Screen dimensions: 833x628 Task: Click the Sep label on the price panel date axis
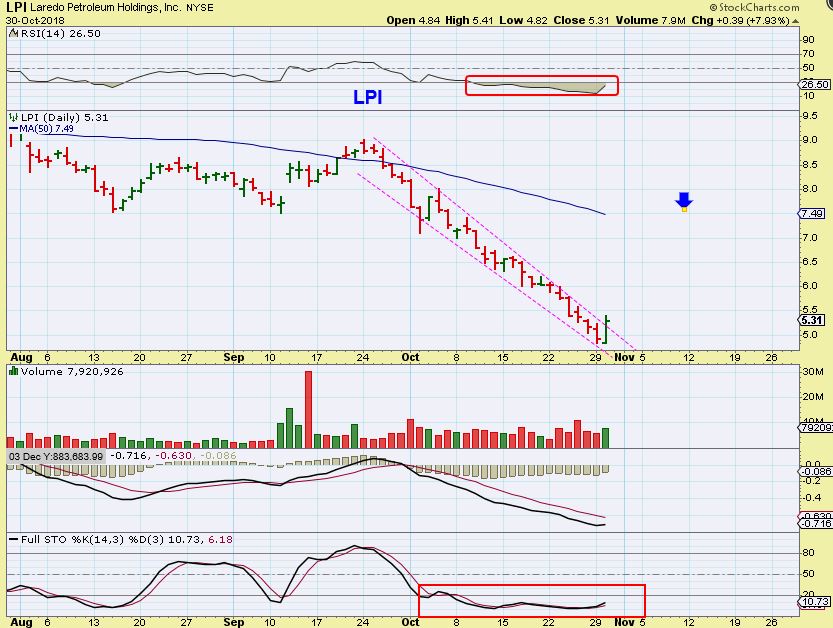[234, 358]
